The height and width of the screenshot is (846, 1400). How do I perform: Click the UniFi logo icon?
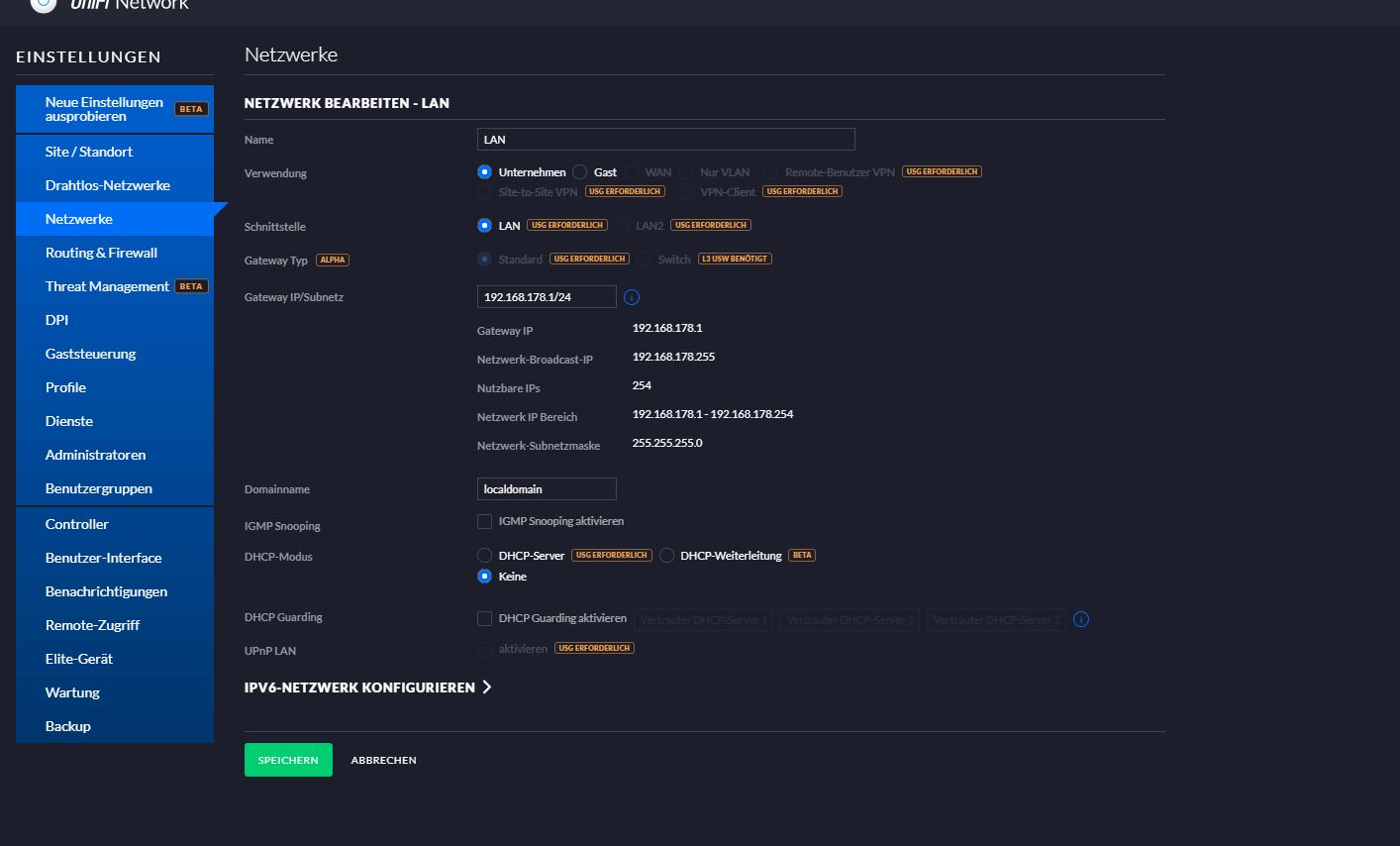(43, 4)
